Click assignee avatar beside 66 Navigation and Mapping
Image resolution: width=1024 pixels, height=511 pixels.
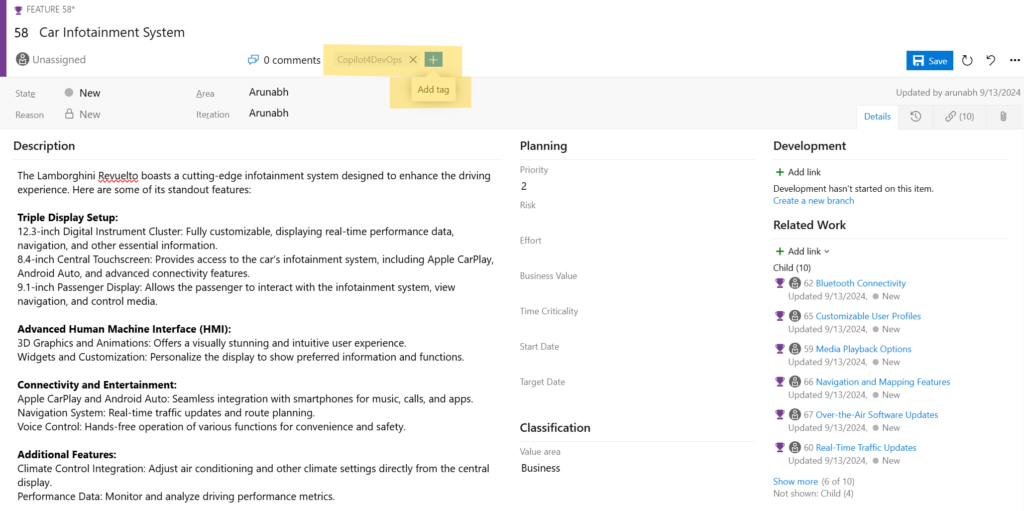click(x=795, y=382)
